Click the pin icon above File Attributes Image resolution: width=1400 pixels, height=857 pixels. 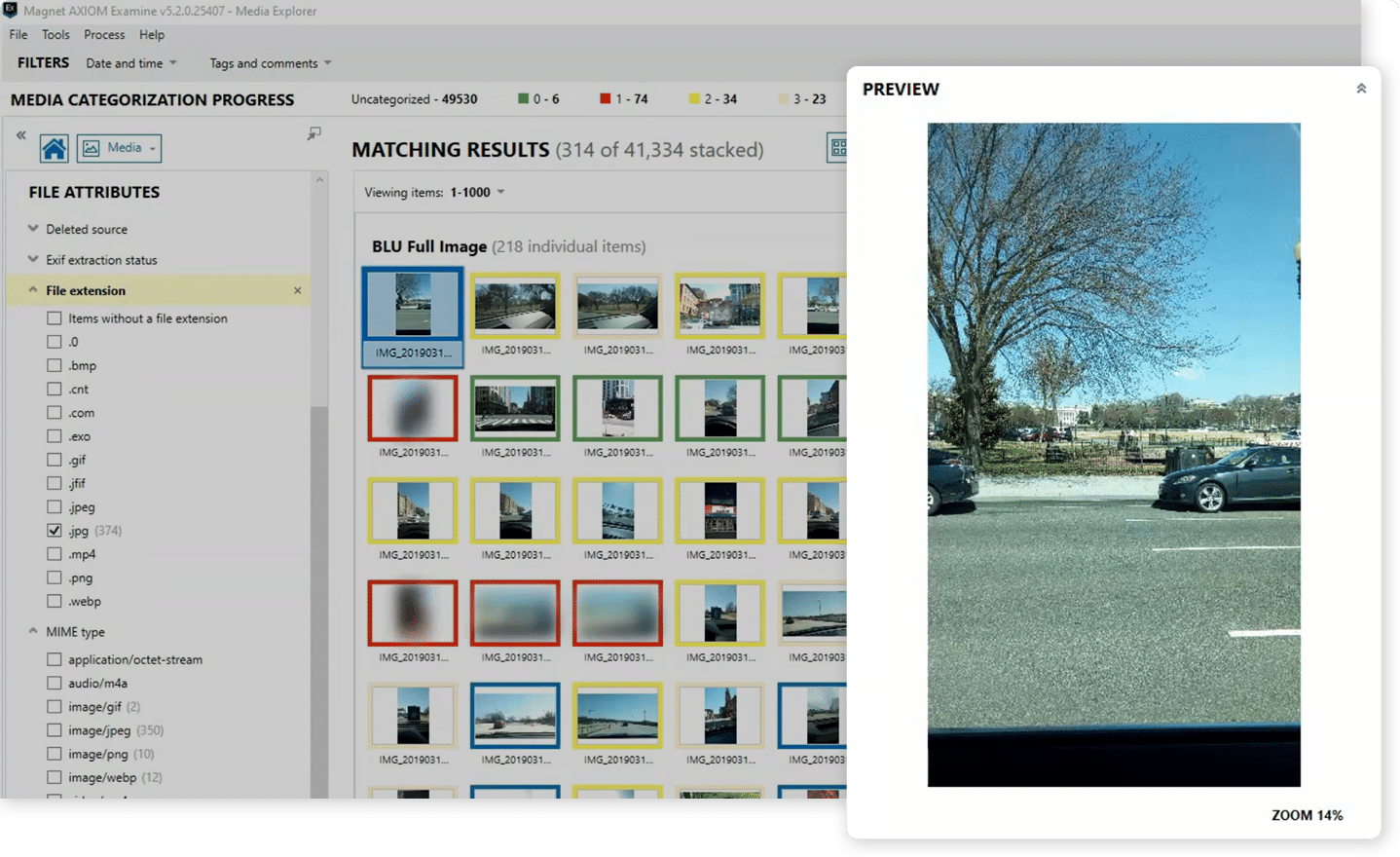tap(313, 133)
